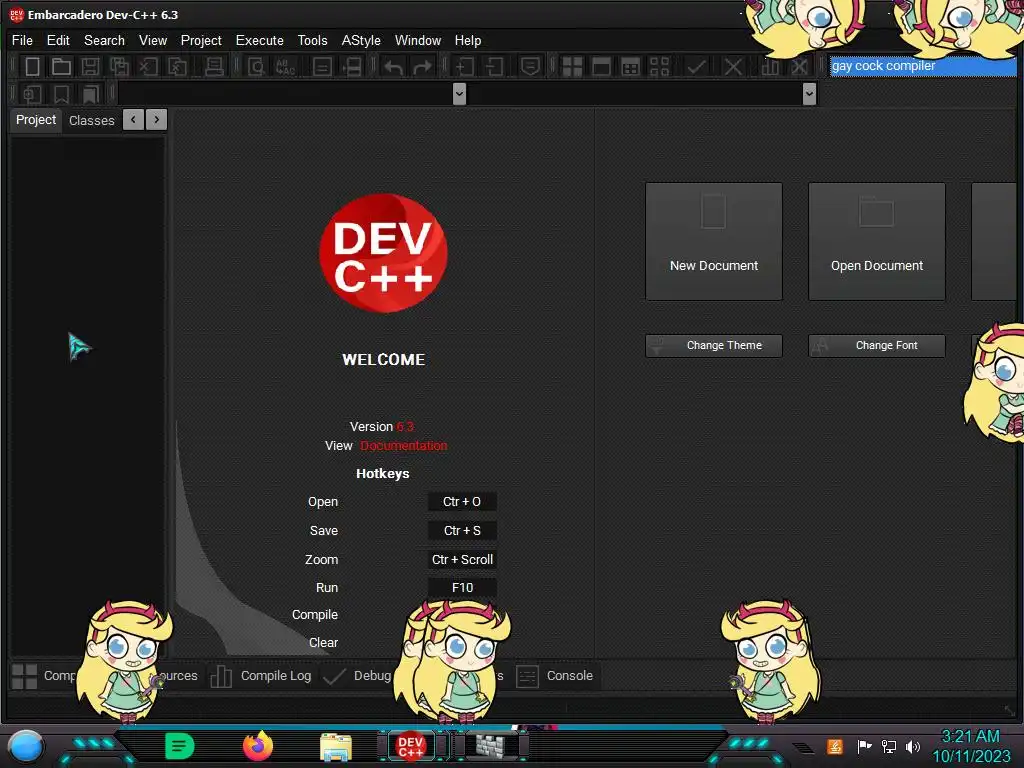Open the Debug bottom tab
The width and height of the screenshot is (1024, 768).
[x=358, y=676]
